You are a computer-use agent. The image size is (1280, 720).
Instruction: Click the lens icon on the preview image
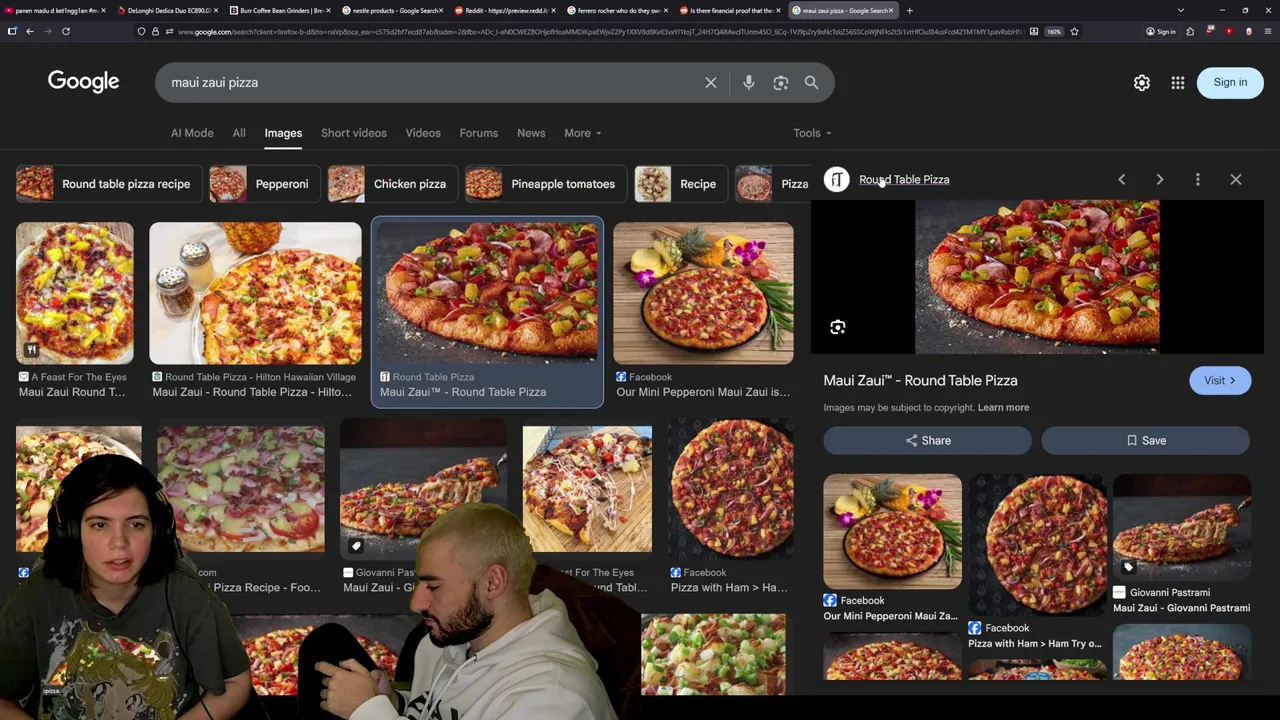pyautogui.click(x=838, y=327)
